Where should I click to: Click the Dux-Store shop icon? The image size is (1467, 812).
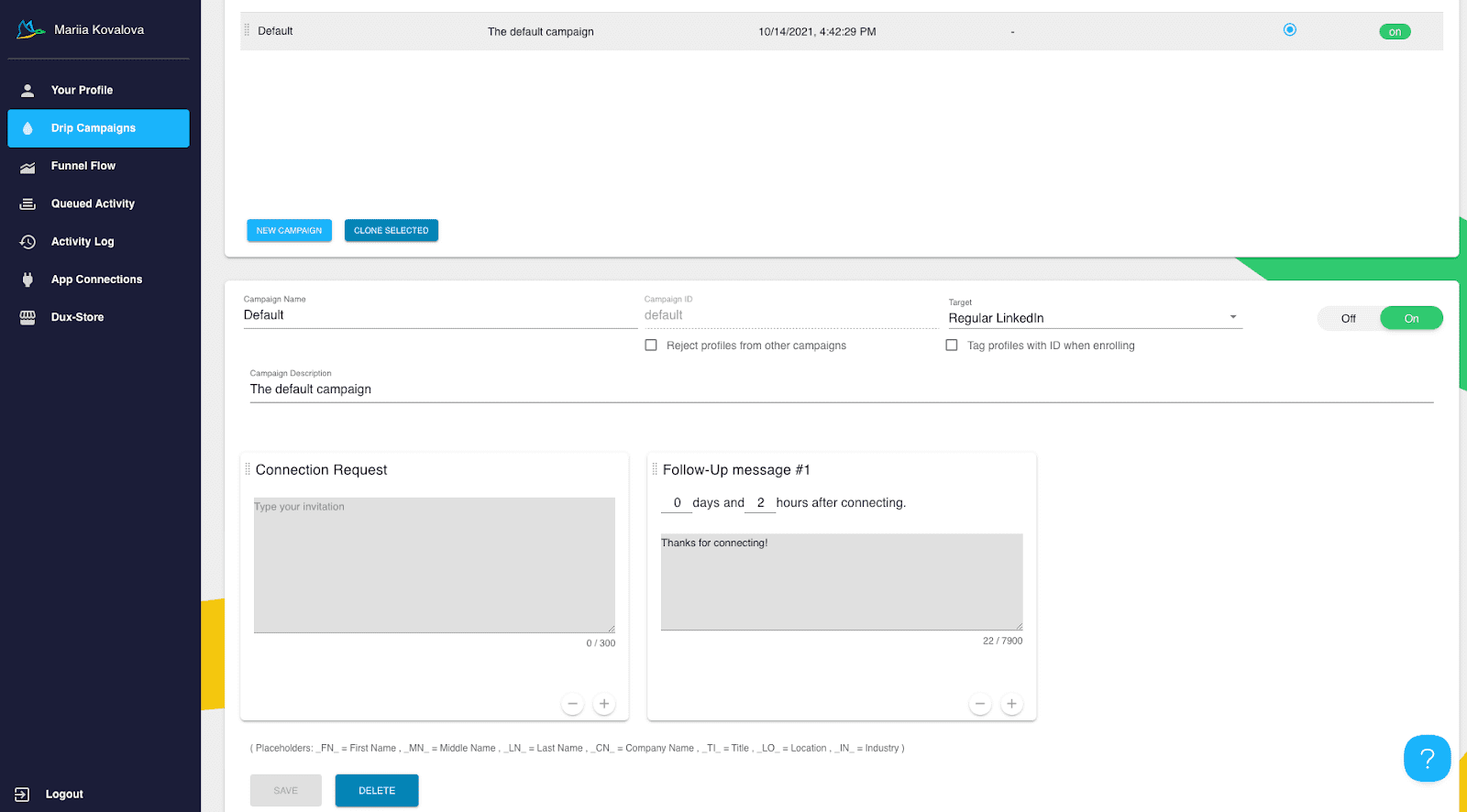pyautogui.click(x=28, y=317)
